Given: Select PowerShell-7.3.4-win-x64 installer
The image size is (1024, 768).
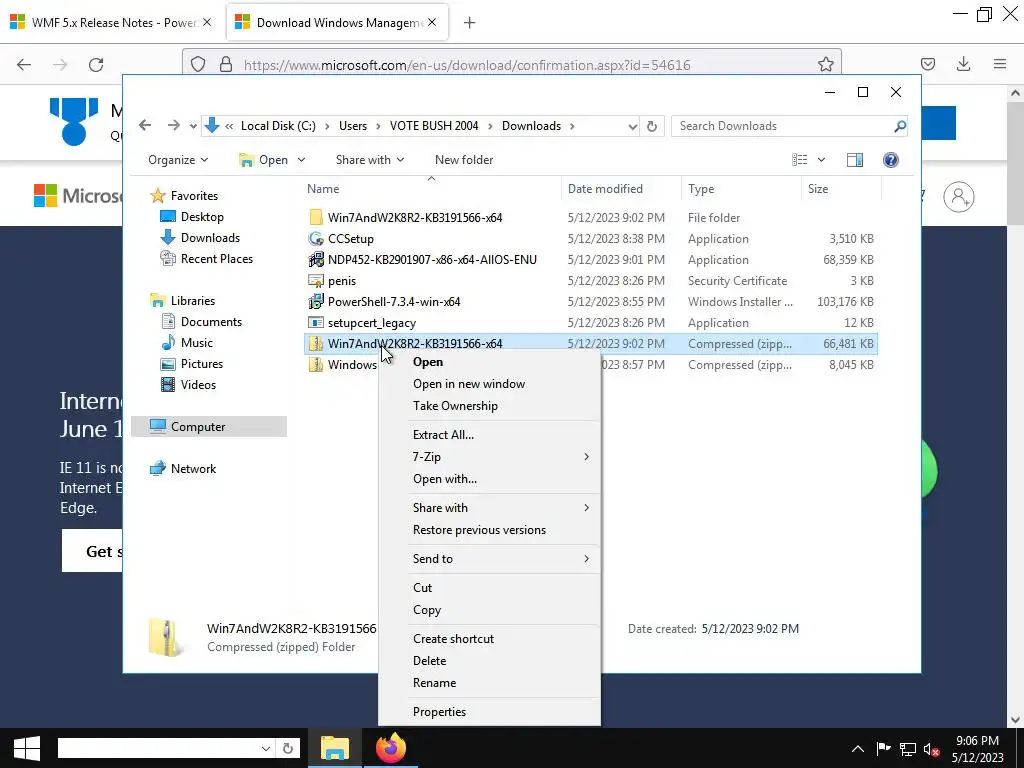Looking at the screenshot, I should (x=591, y=301).
